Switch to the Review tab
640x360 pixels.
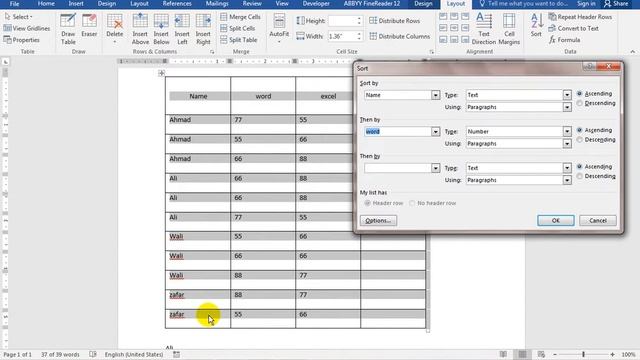pos(252,4)
